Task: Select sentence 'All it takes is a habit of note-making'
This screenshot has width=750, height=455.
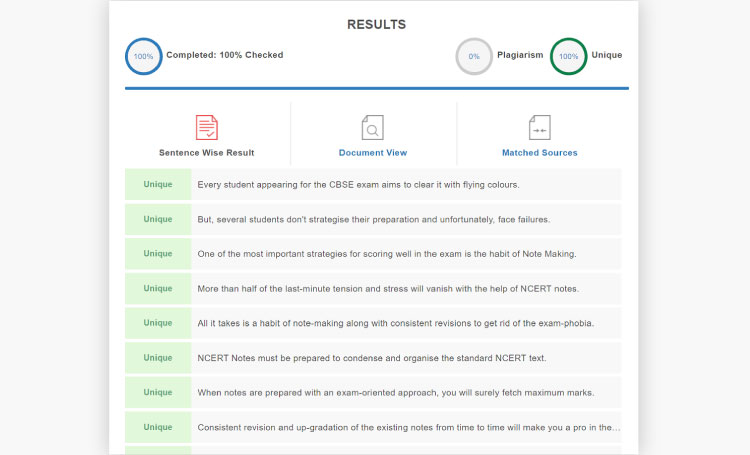Action: (x=396, y=323)
